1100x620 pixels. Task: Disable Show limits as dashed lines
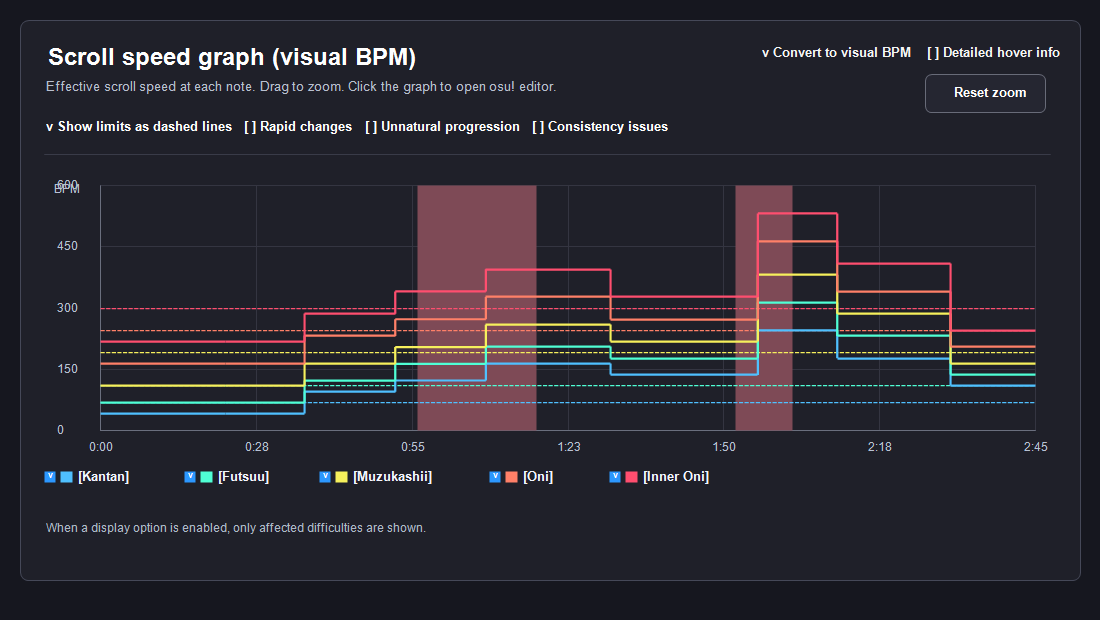139,127
